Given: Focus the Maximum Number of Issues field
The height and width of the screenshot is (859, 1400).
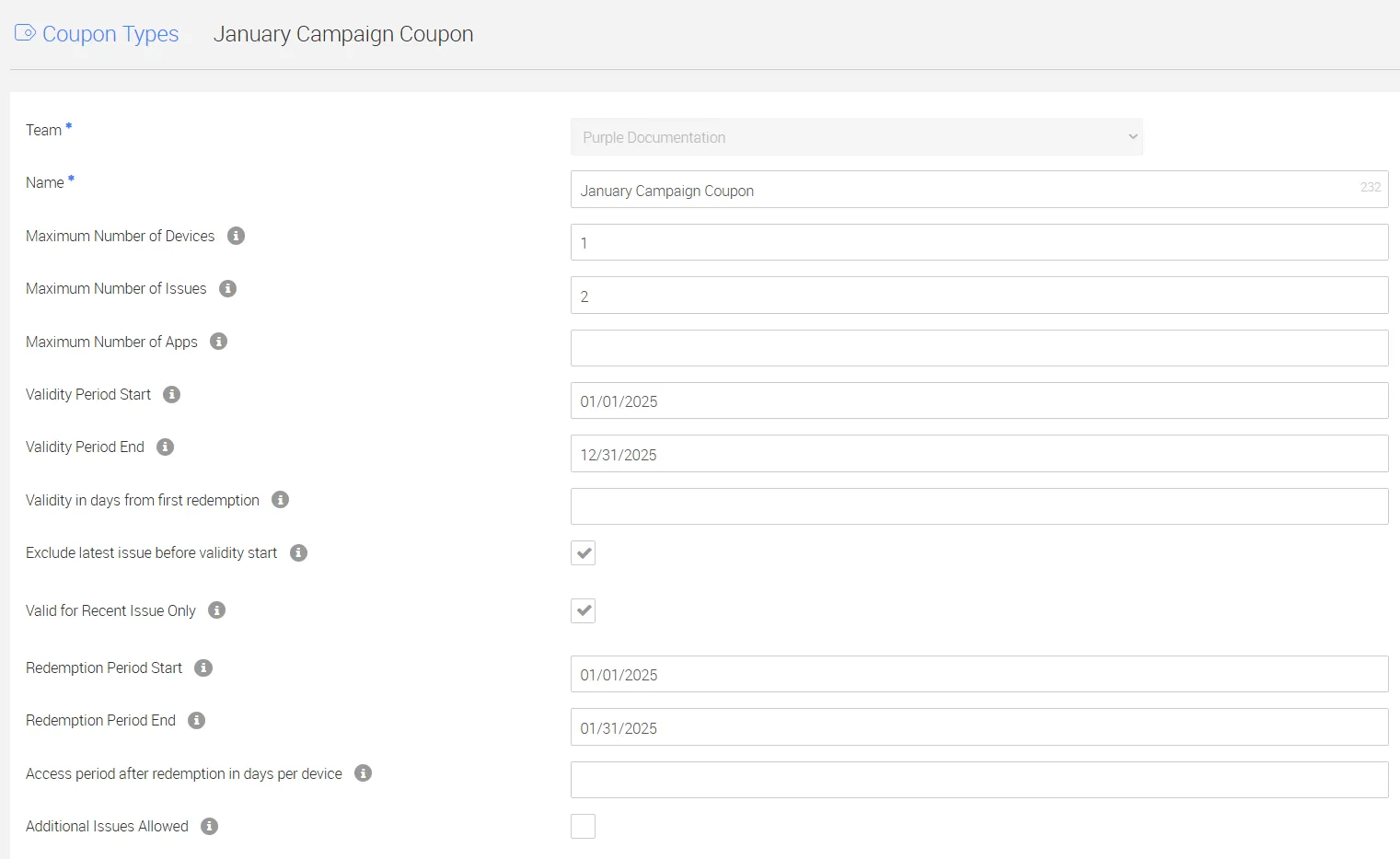Looking at the screenshot, I should (979, 296).
